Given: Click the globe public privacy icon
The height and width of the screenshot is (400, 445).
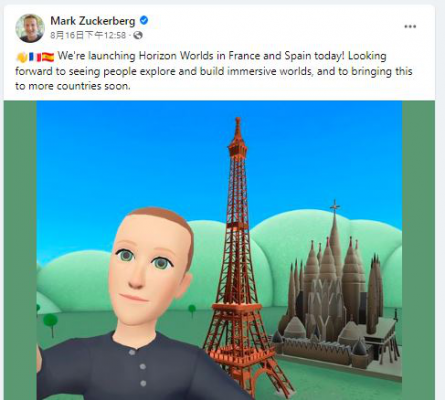Looking at the screenshot, I should [x=138, y=35].
